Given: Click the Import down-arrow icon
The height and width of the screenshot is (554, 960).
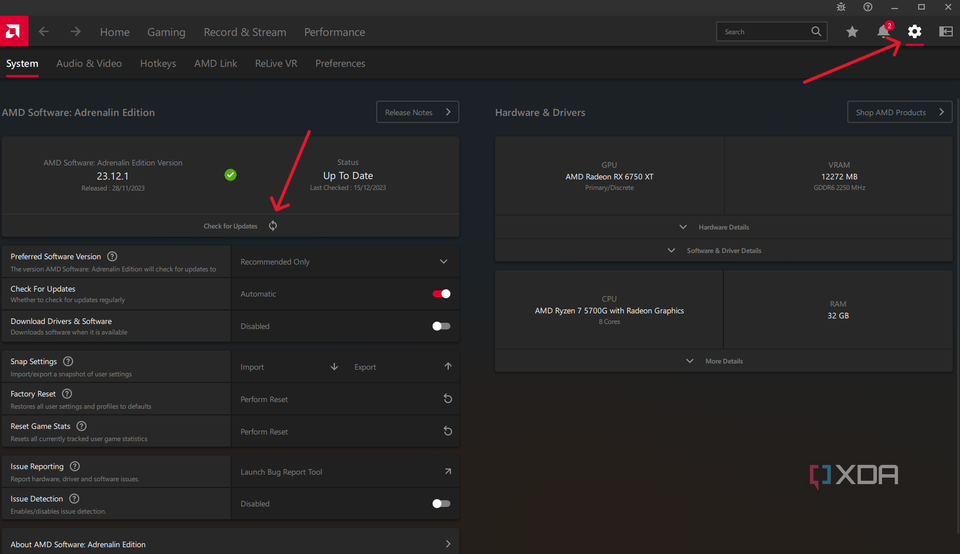Looking at the screenshot, I should [334, 367].
